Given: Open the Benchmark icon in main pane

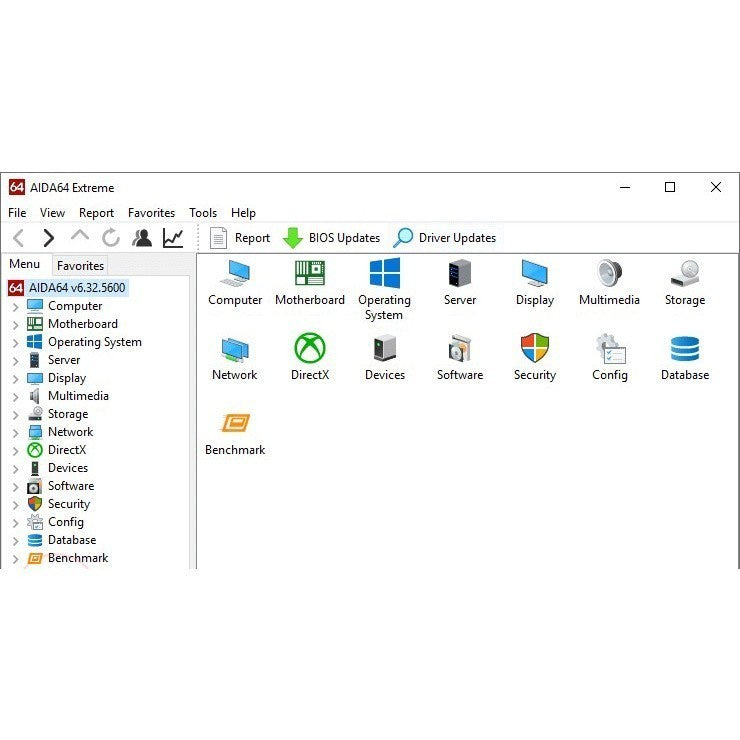Looking at the screenshot, I should pos(235,423).
